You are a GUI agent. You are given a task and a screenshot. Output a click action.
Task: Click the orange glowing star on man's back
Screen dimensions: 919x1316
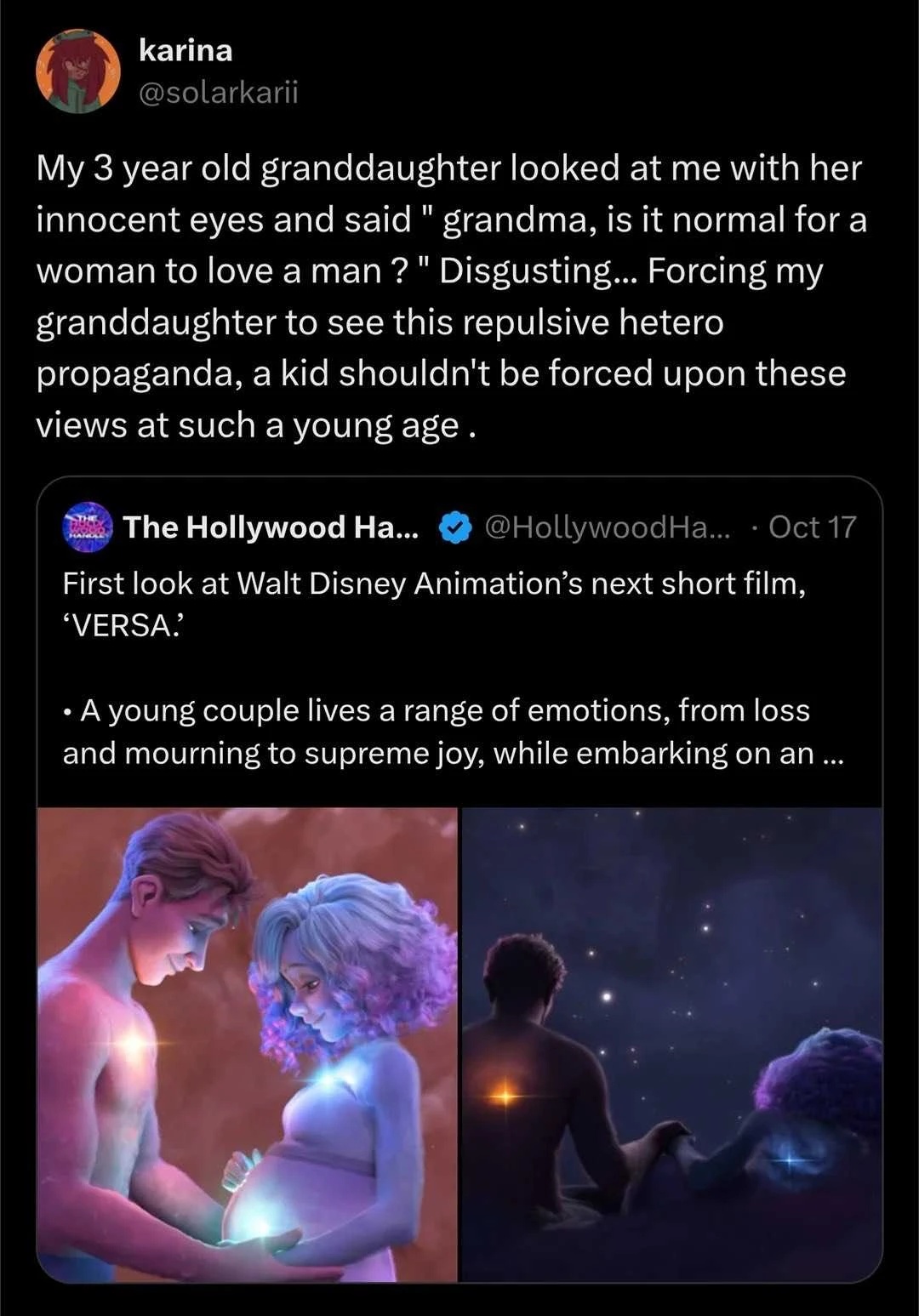point(504,1096)
